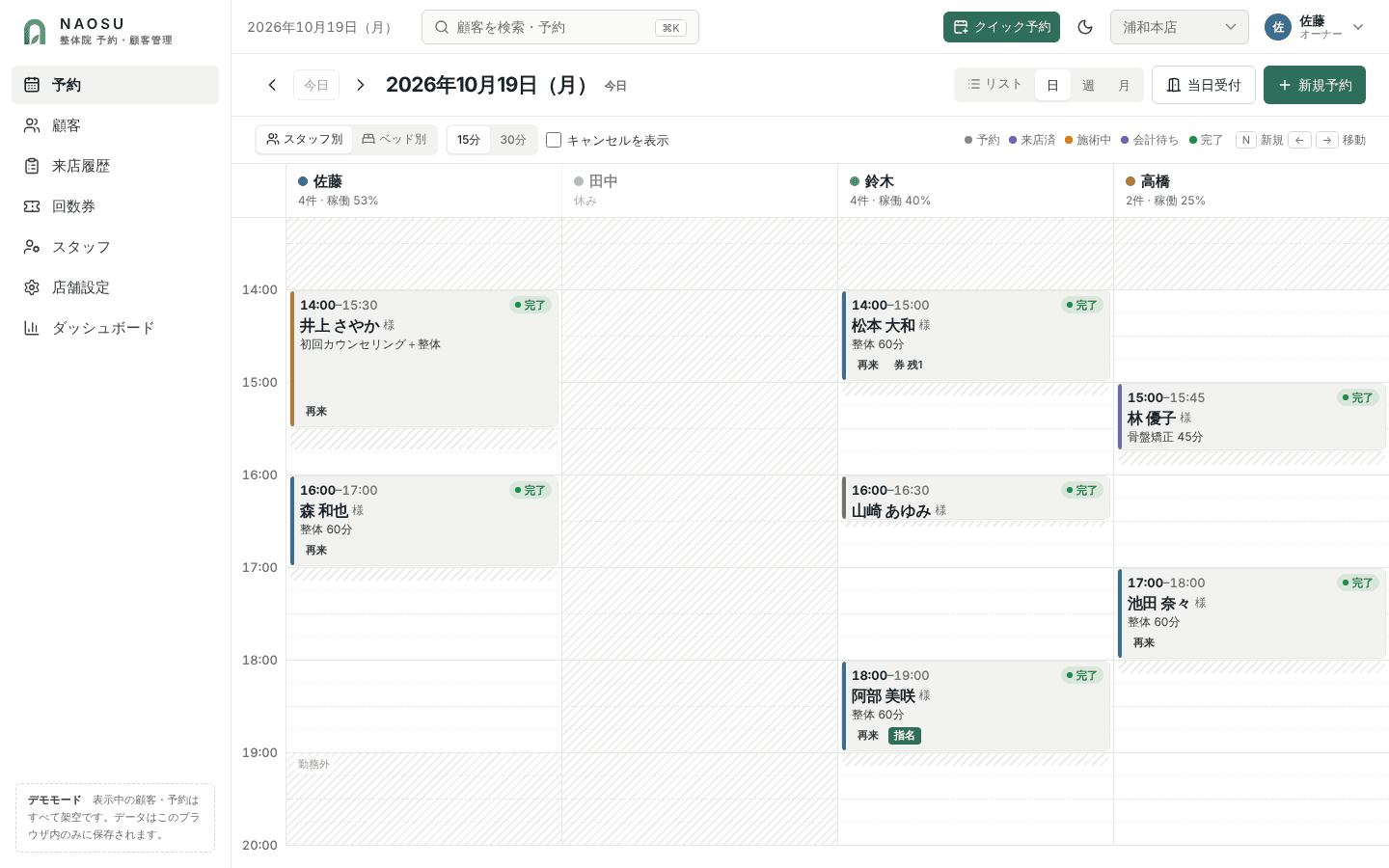
Task: Focus the 顧客を検索・予約 search field
Action: 560,27
